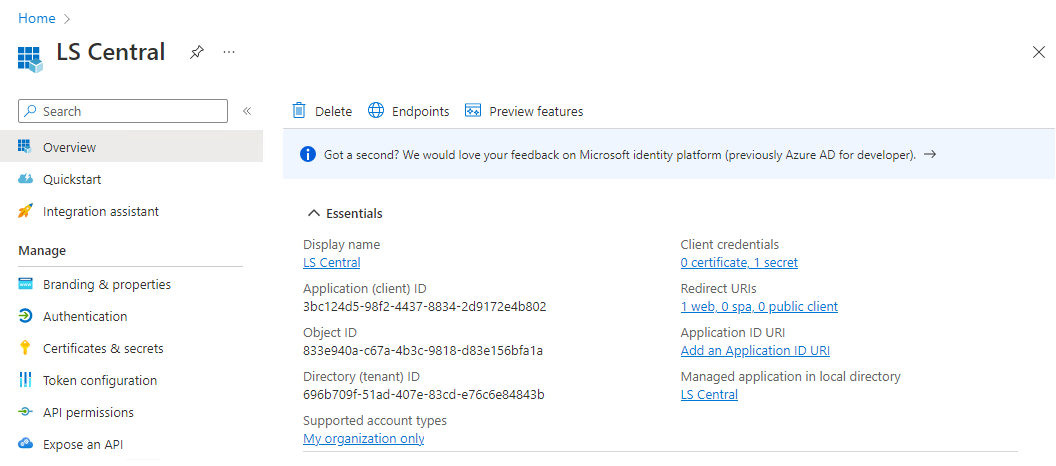The height and width of the screenshot is (466, 1056).
Task: Close the LS Central pane
Action: coord(1038,52)
